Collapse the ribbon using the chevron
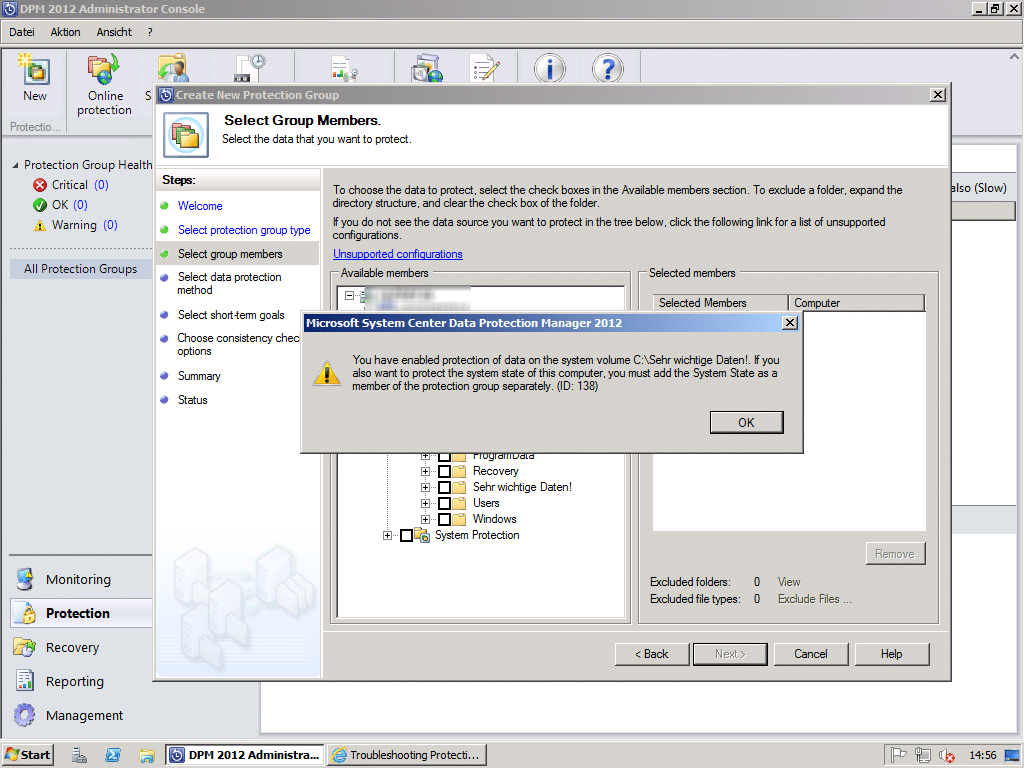The width and height of the screenshot is (1024, 768). (x=1014, y=57)
